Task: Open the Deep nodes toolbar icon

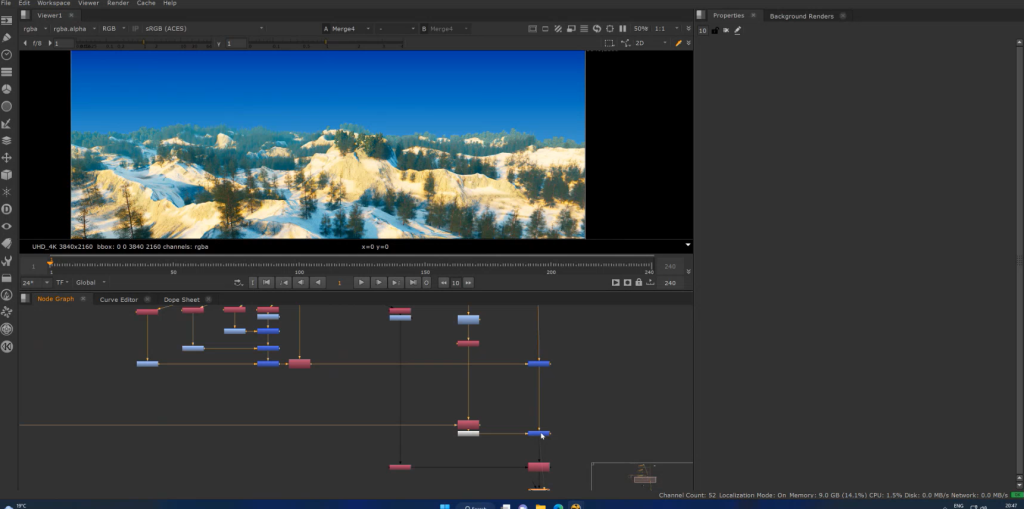Action: (x=7, y=209)
